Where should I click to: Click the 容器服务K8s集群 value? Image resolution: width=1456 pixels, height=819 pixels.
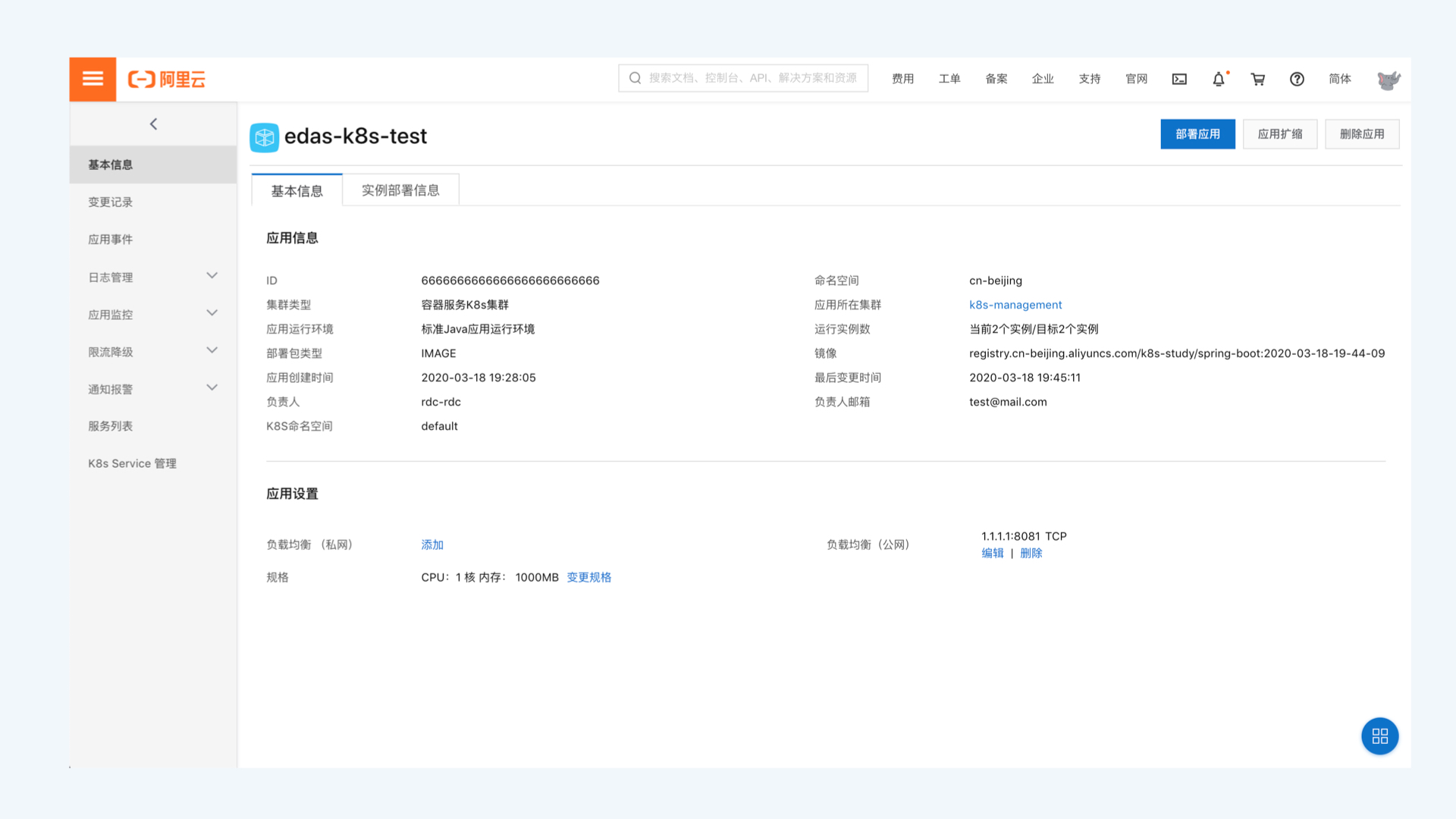[465, 305]
